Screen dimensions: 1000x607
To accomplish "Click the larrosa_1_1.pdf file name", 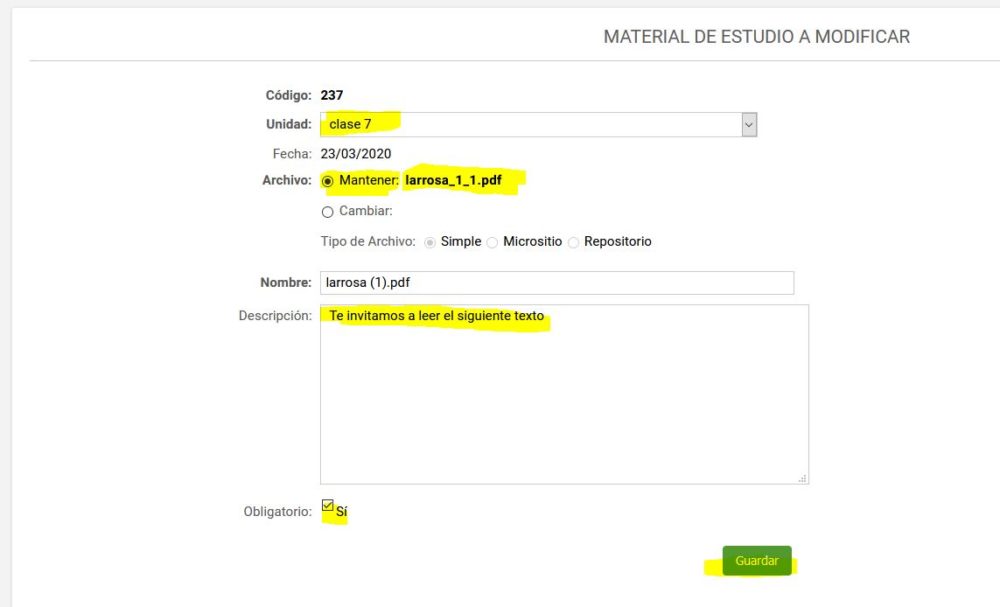I will 453,181.
